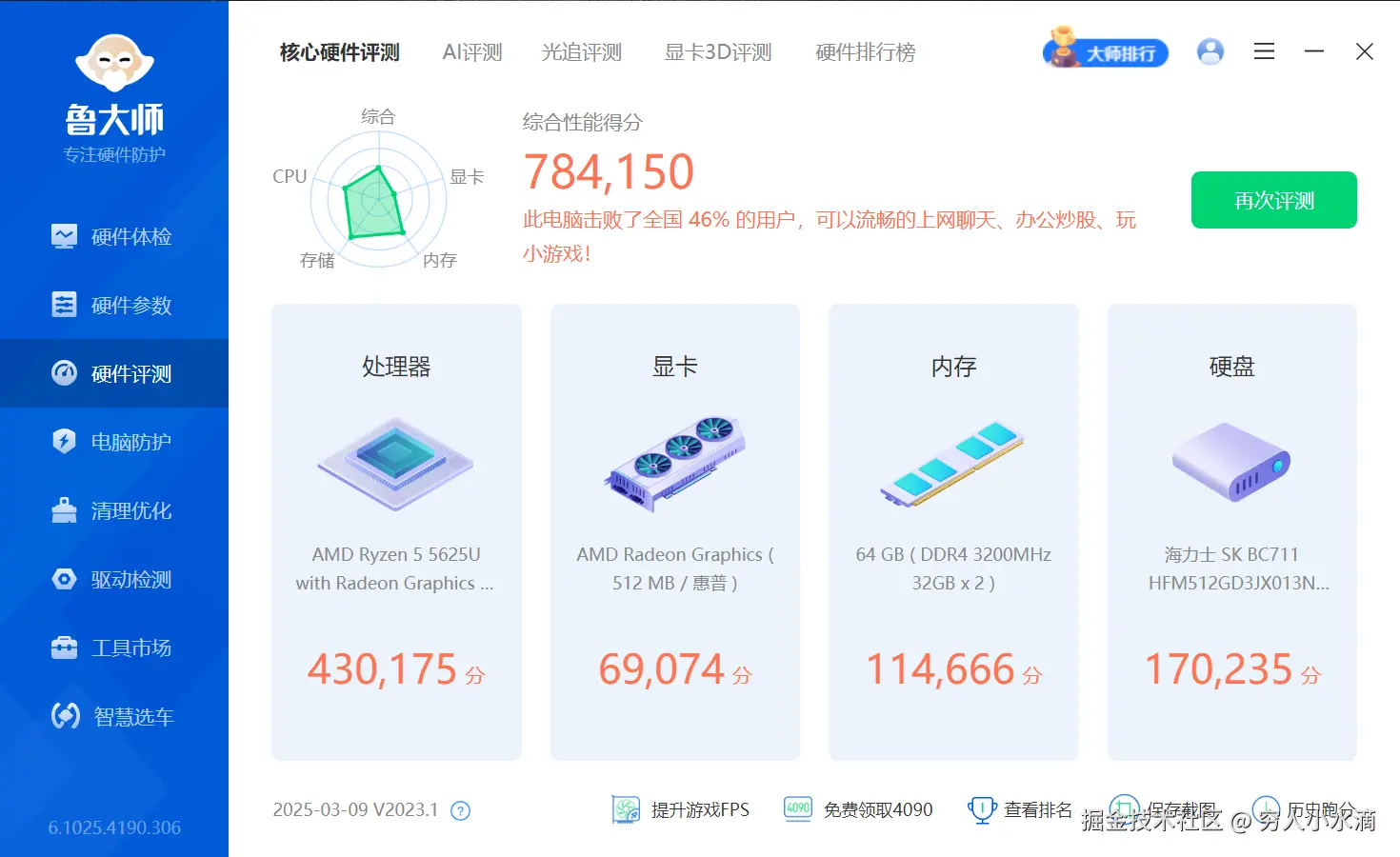
Task: Click the 历史跑分 link
Action: point(1321,810)
